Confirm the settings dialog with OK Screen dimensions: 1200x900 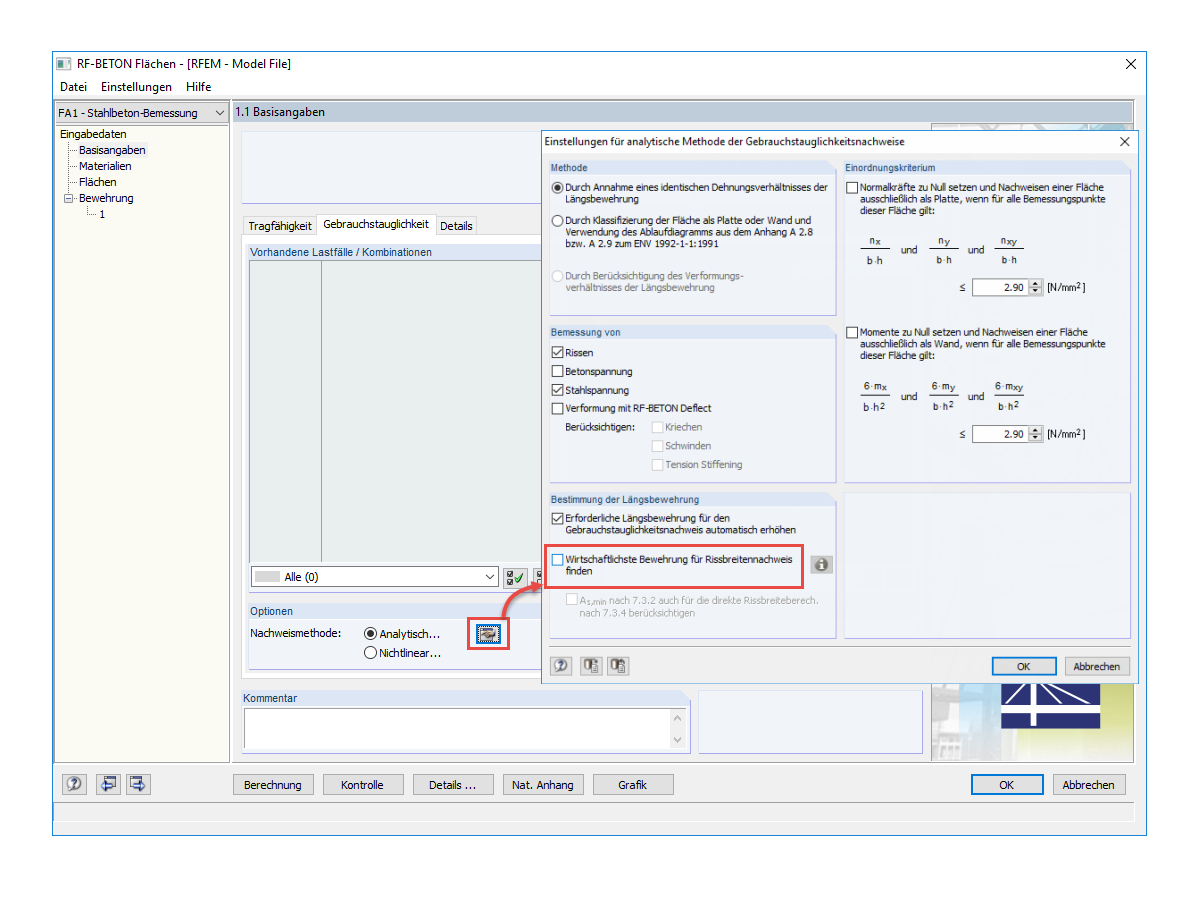pyautogui.click(x=1024, y=666)
